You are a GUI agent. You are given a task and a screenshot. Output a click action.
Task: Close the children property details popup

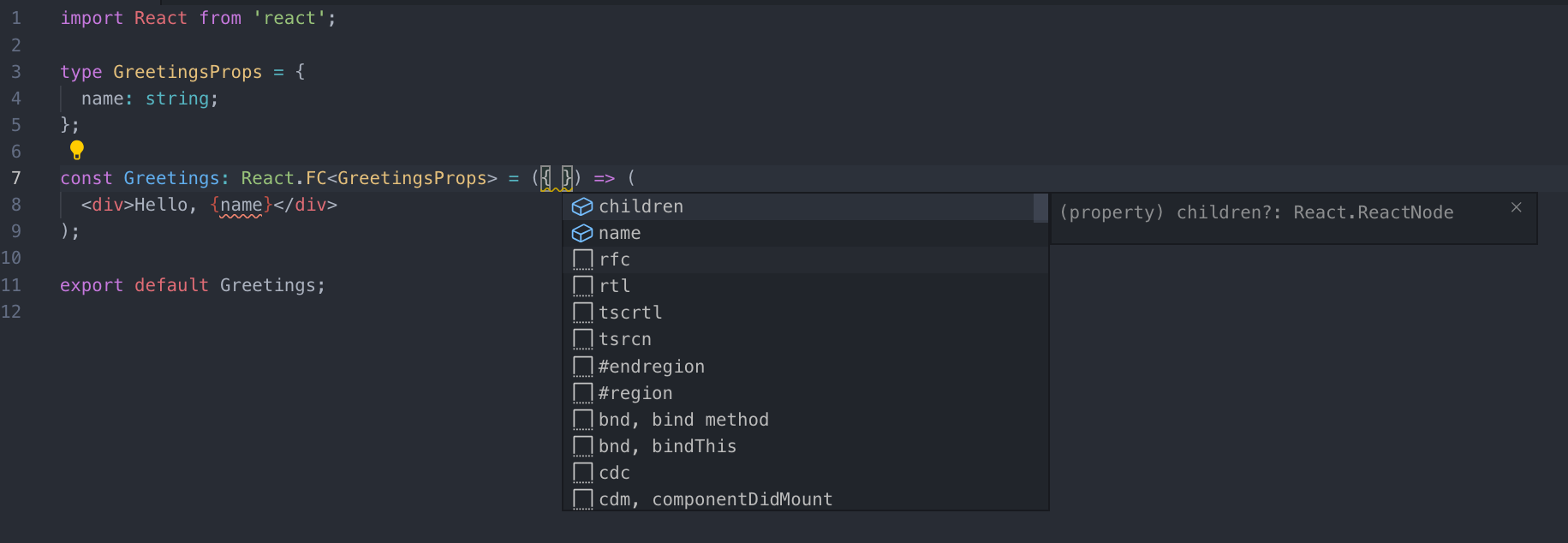1516,207
